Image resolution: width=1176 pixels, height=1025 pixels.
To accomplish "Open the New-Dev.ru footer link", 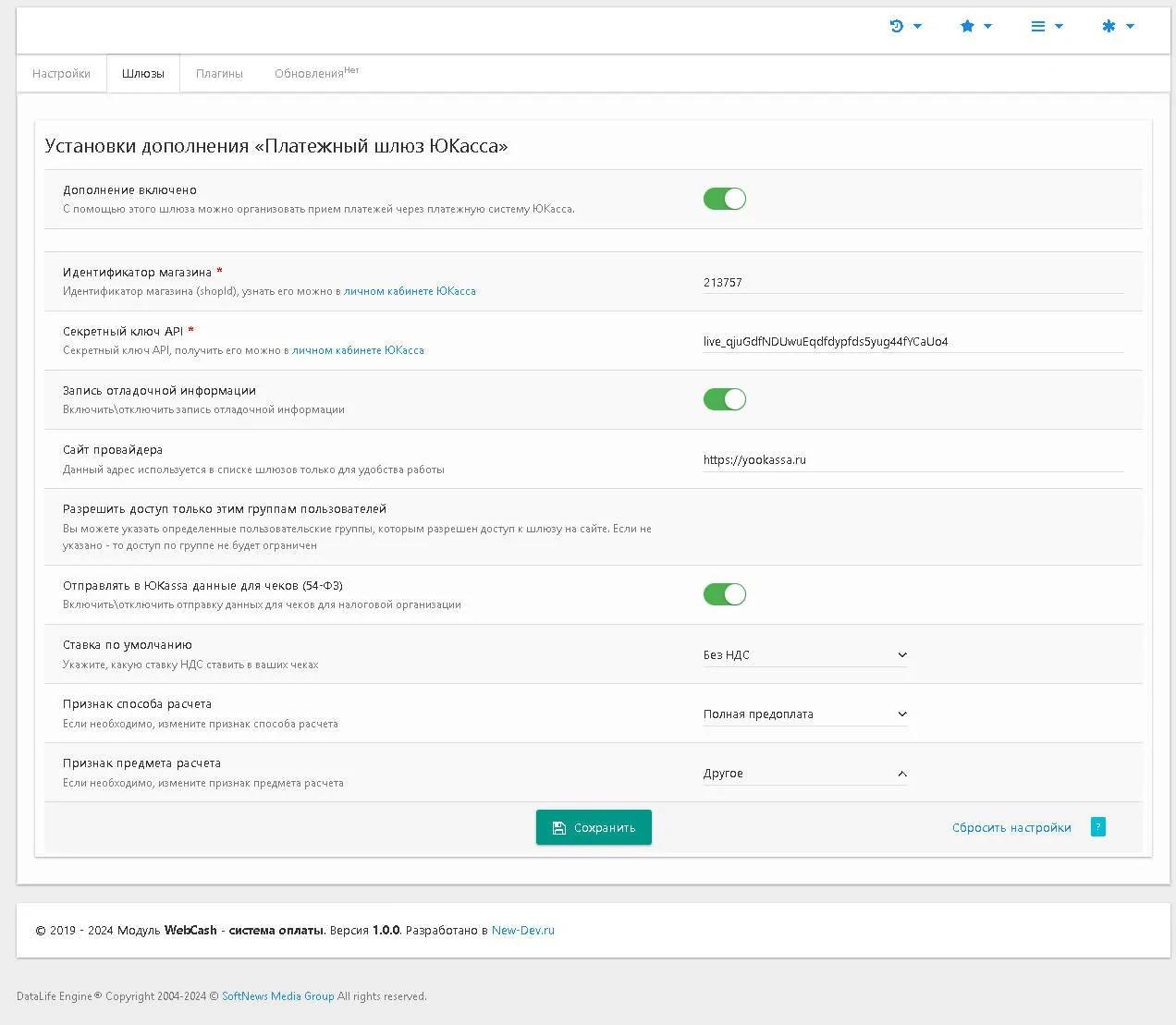I will [x=523, y=931].
